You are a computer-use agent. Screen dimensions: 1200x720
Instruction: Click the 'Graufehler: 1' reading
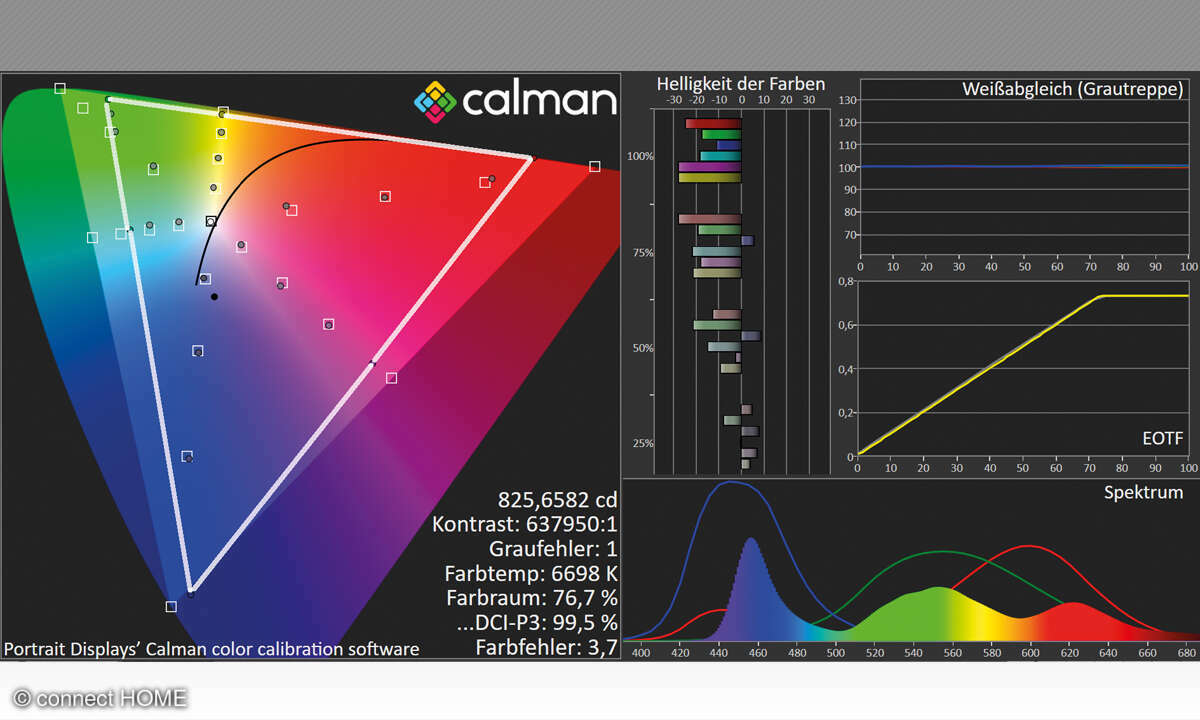(553, 549)
